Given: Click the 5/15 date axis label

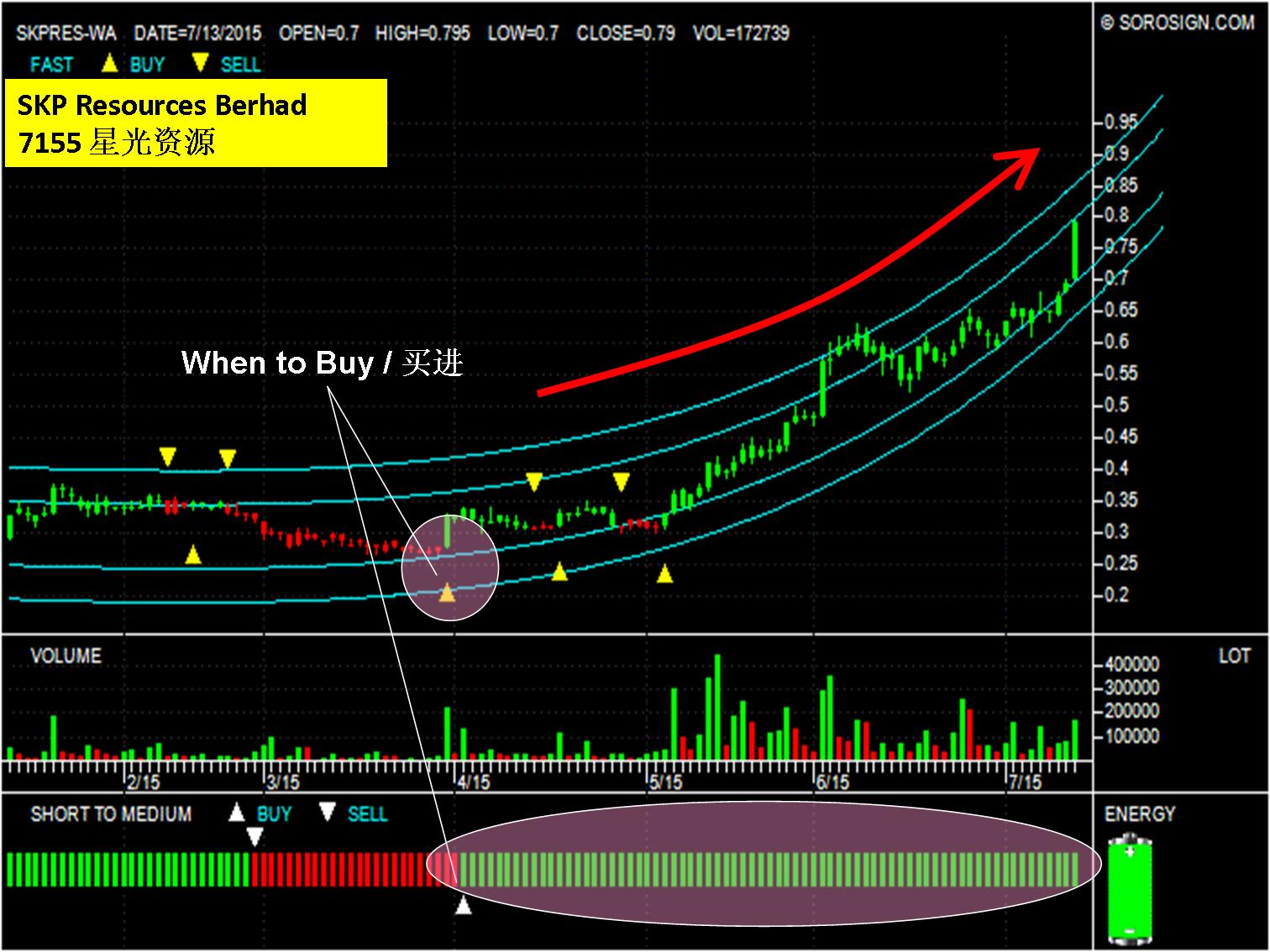Looking at the screenshot, I should click(665, 782).
